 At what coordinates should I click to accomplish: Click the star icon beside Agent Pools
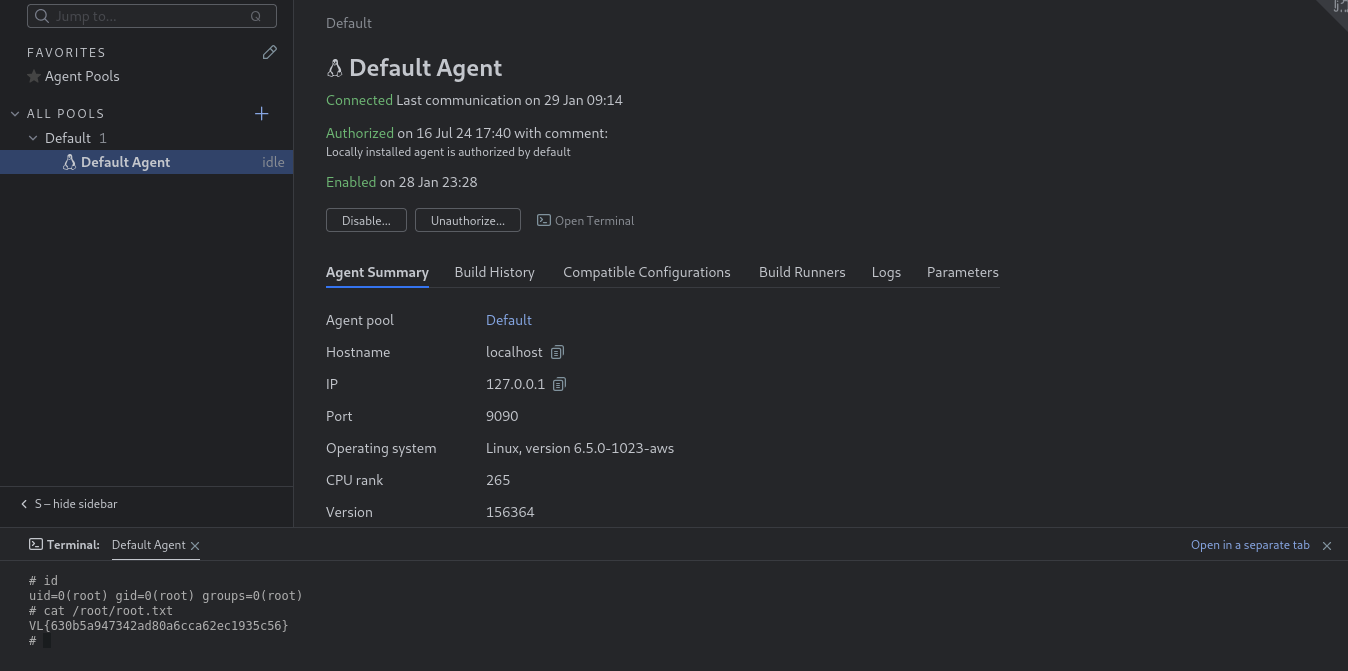pos(34,76)
